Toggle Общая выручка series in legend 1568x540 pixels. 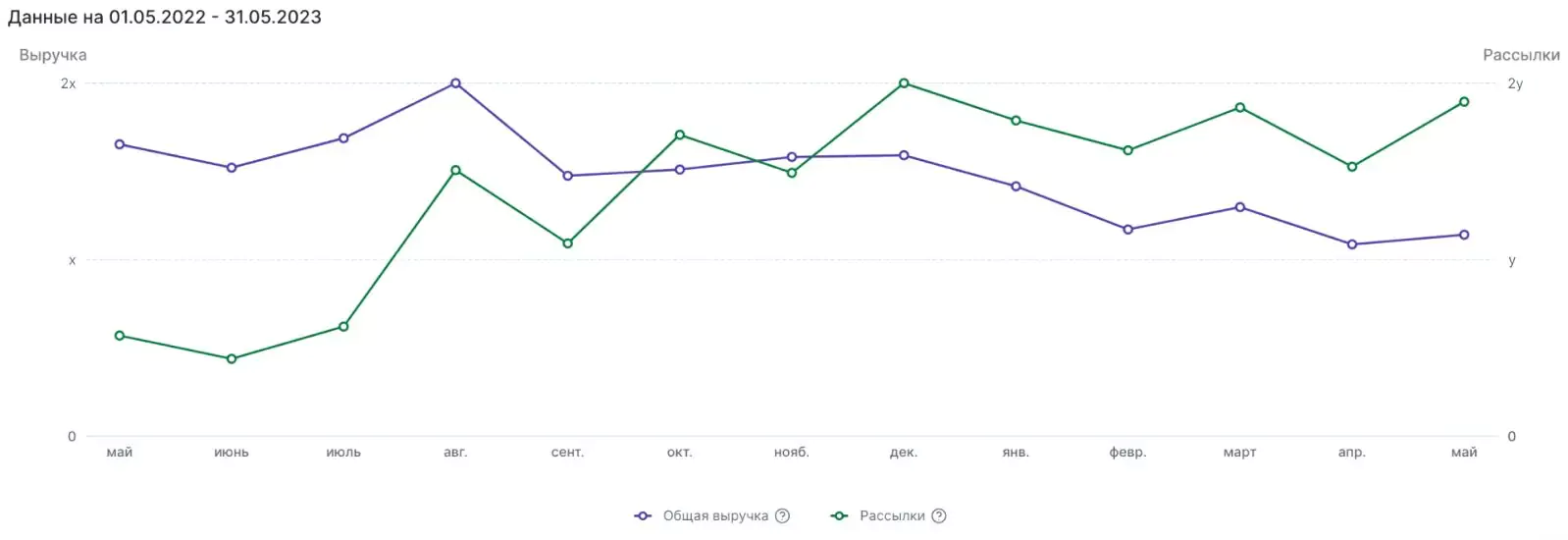pos(715,516)
